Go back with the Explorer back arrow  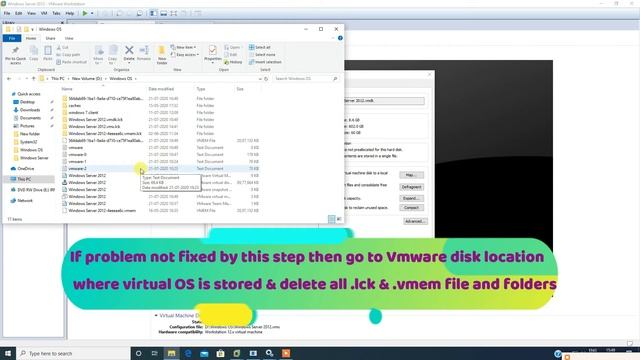(9, 78)
